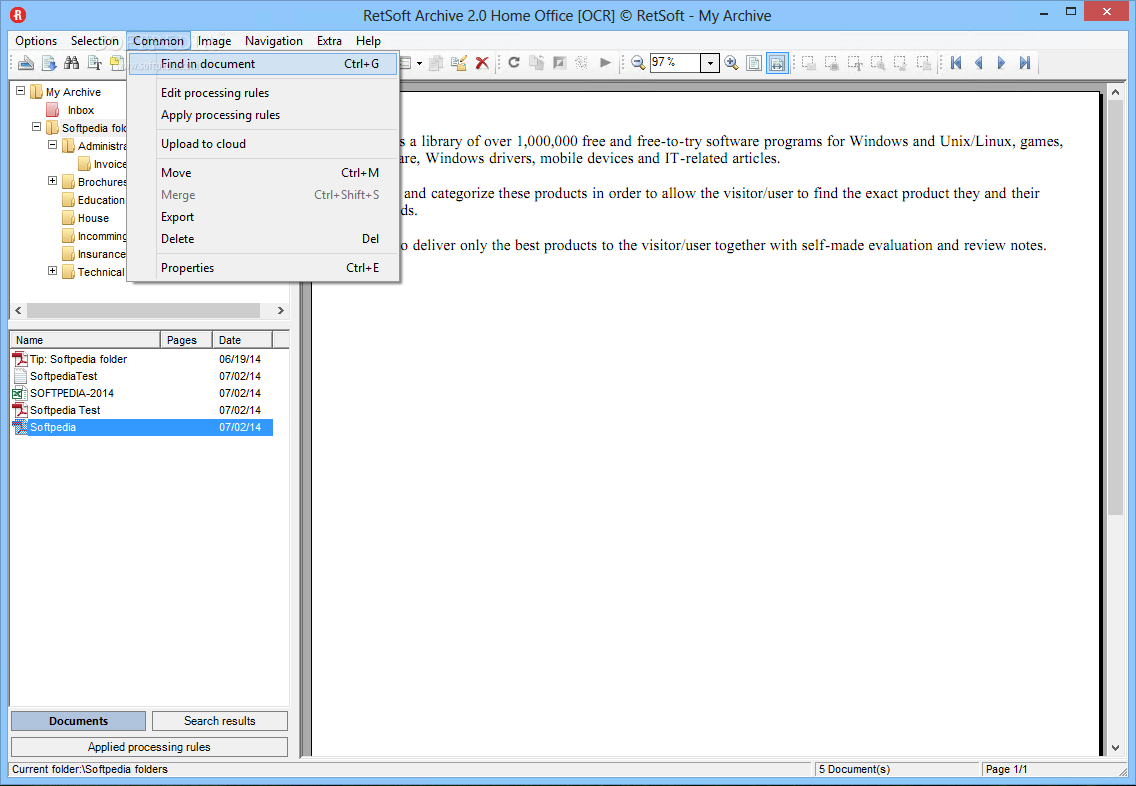The image size is (1136, 786).
Task: Click the Applied processing rules button
Action: click(149, 747)
